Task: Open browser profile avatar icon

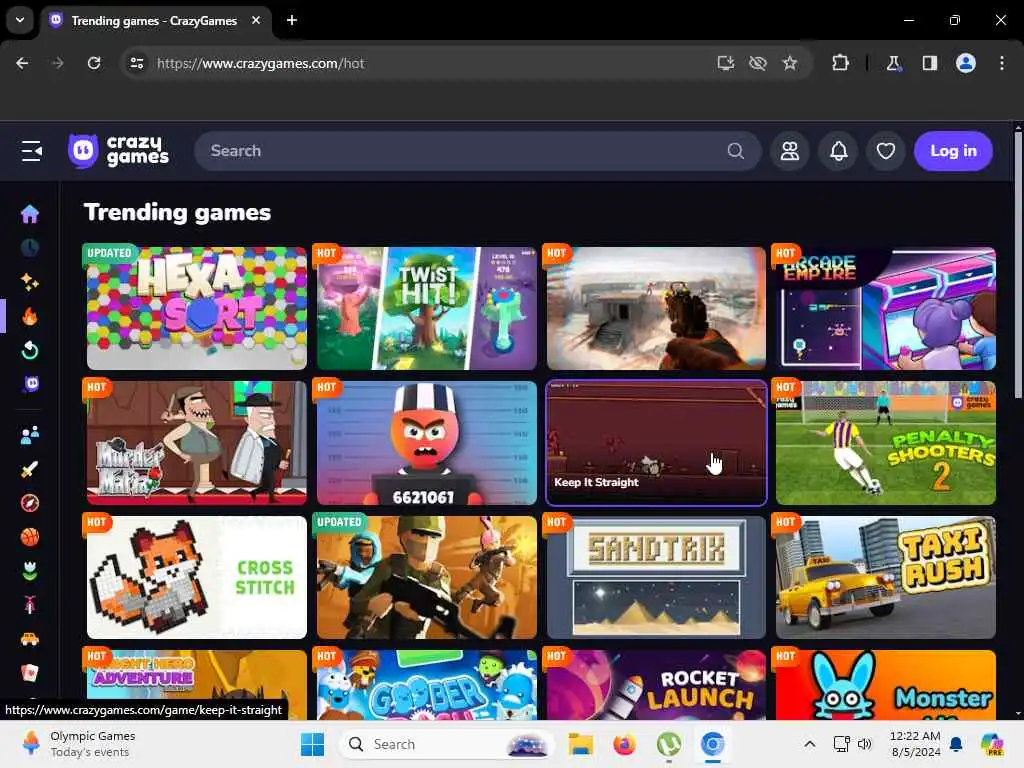Action: click(966, 63)
